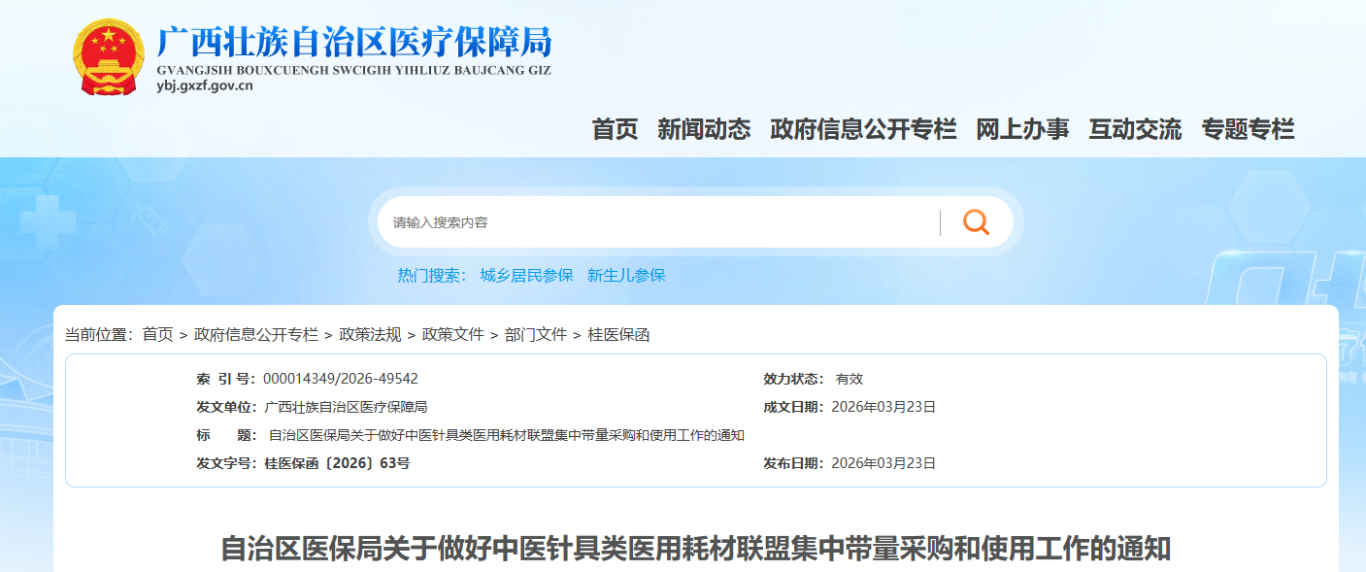Click the orange magnifier search icon

point(975,222)
